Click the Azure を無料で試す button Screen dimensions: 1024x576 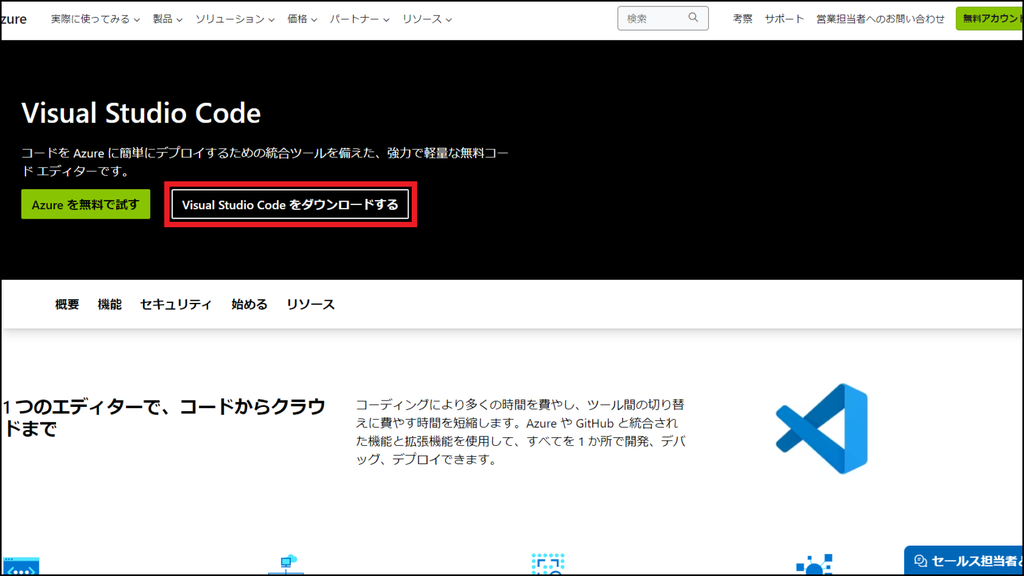point(85,204)
